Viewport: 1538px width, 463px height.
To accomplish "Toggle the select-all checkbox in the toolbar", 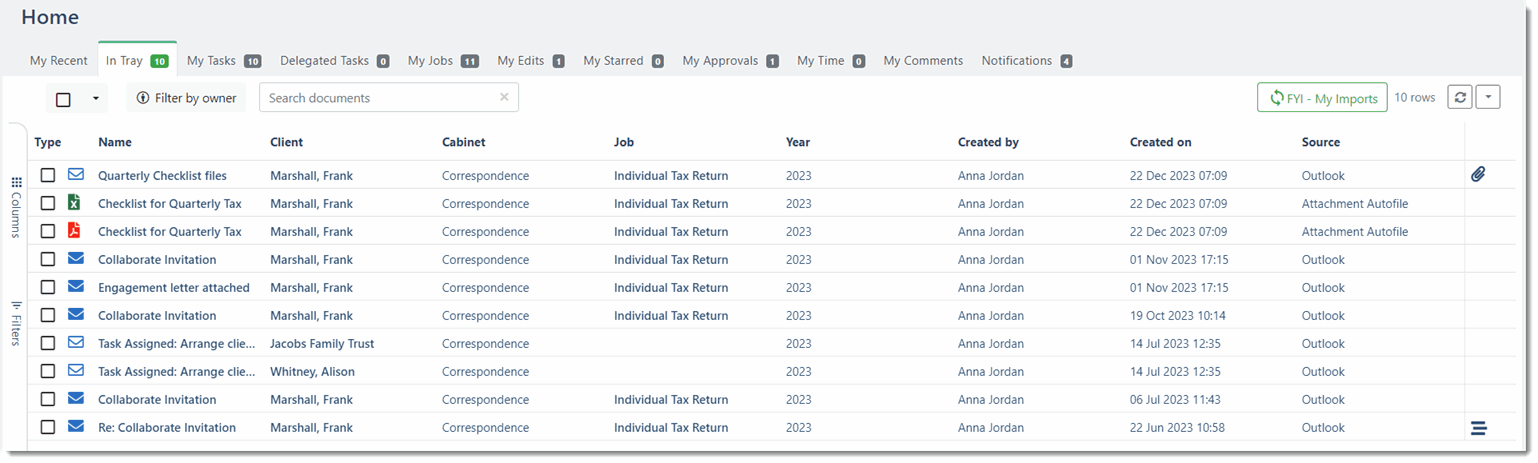I will click(63, 99).
